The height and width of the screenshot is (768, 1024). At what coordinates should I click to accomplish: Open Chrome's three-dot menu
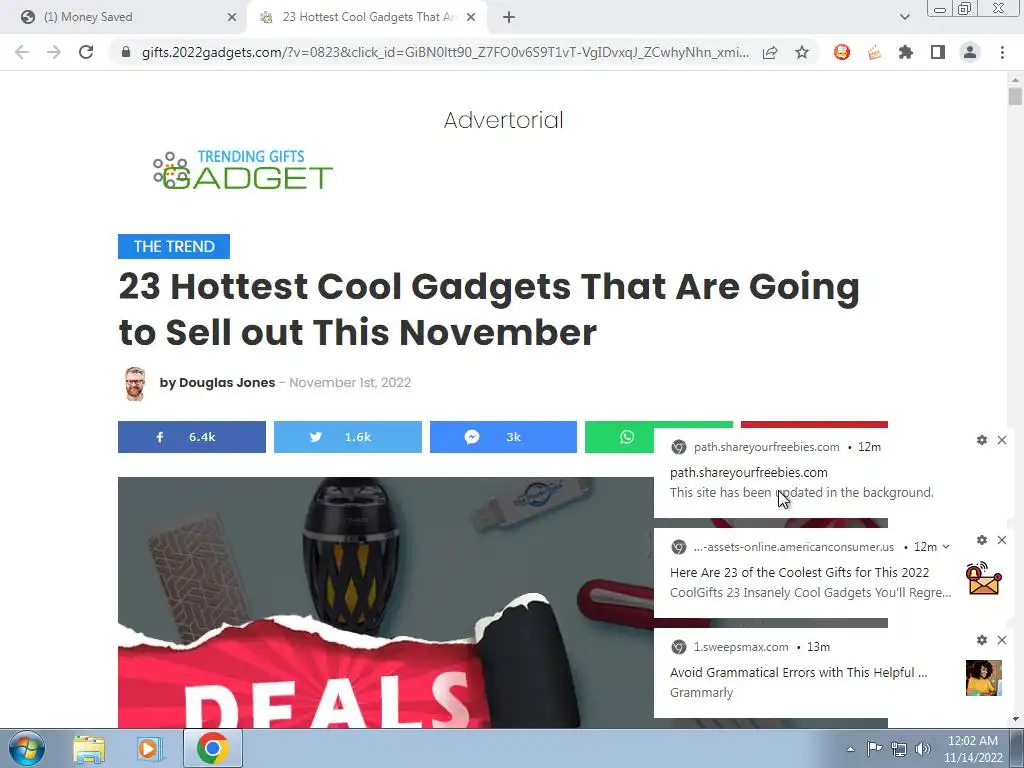1002,52
